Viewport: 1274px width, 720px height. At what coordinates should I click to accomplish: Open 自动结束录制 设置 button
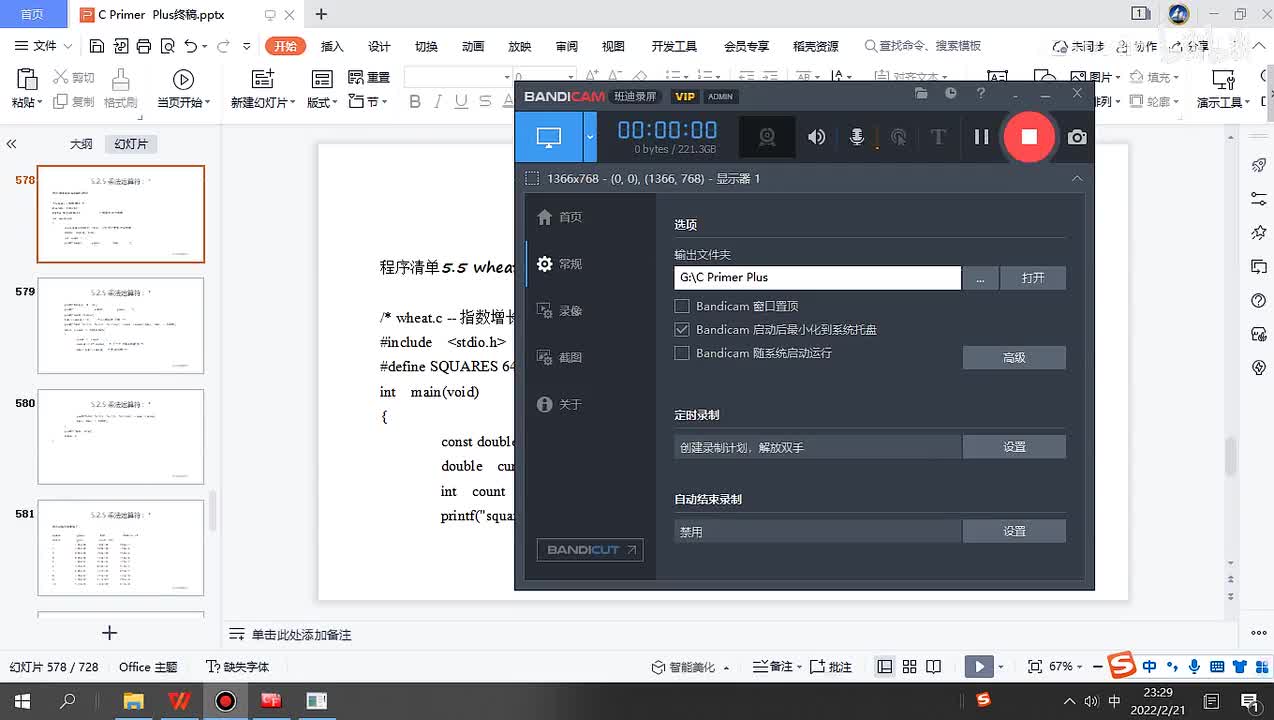[1014, 531]
